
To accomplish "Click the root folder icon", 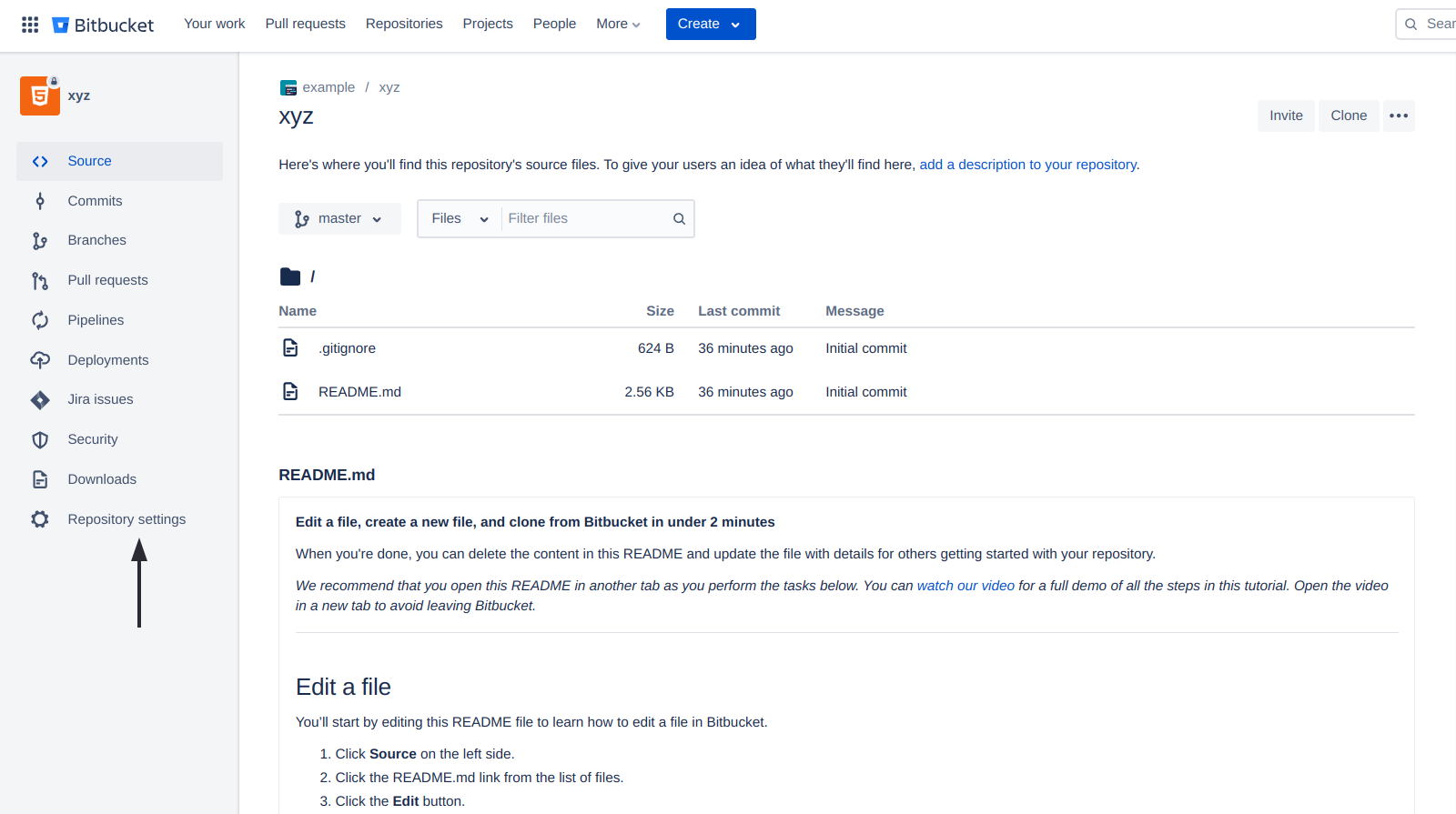I will pyautogui.click(x=290, y=276).
